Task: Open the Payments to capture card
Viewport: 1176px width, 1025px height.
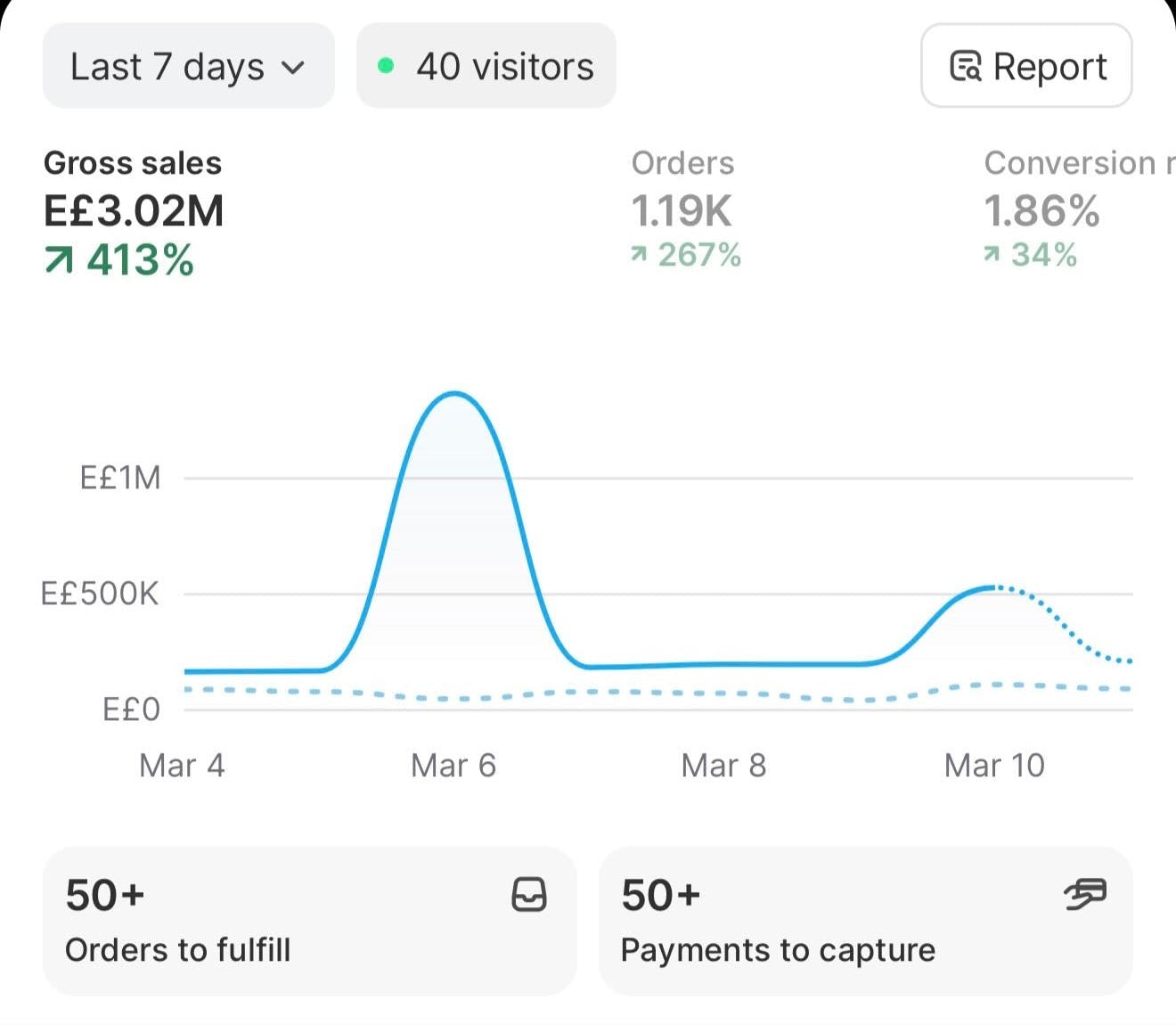Action: pyautogui.click(x=866, y=921)
